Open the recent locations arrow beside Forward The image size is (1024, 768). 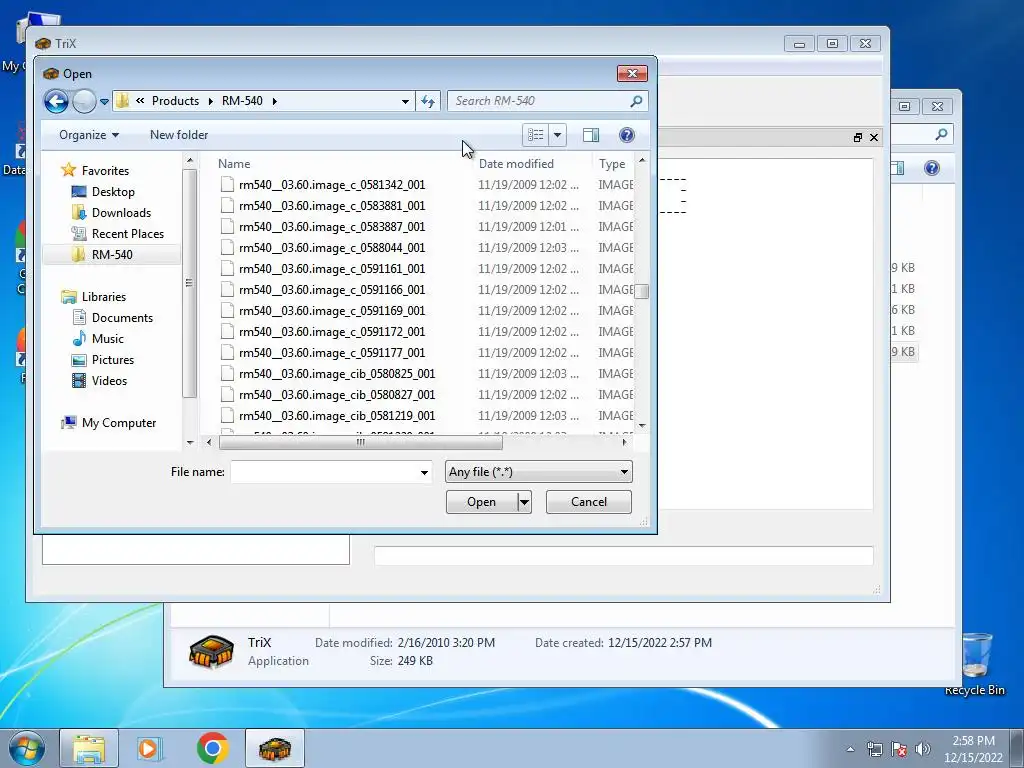tap(104, 102)
